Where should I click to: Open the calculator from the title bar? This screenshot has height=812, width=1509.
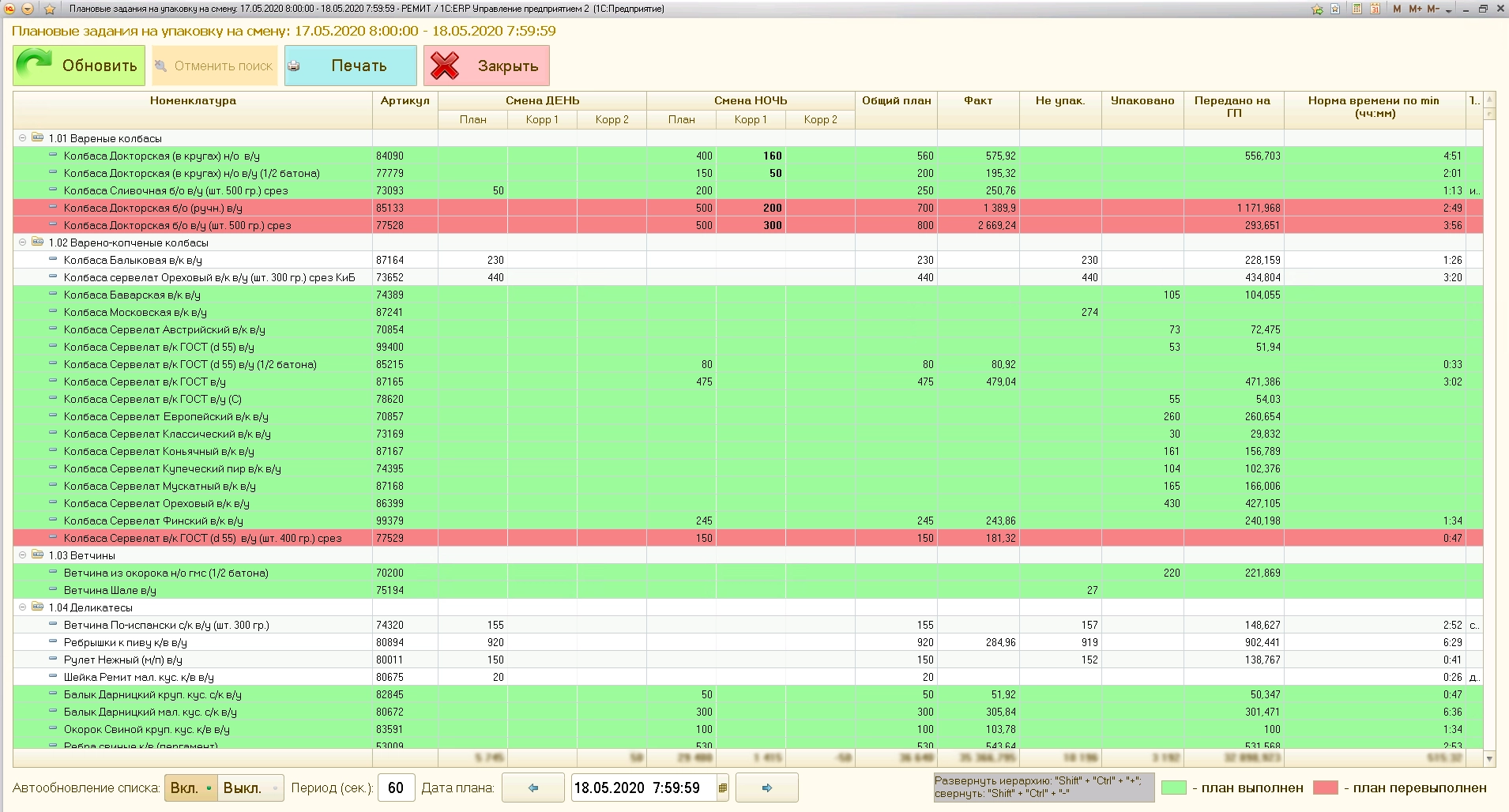(1357, 9)
